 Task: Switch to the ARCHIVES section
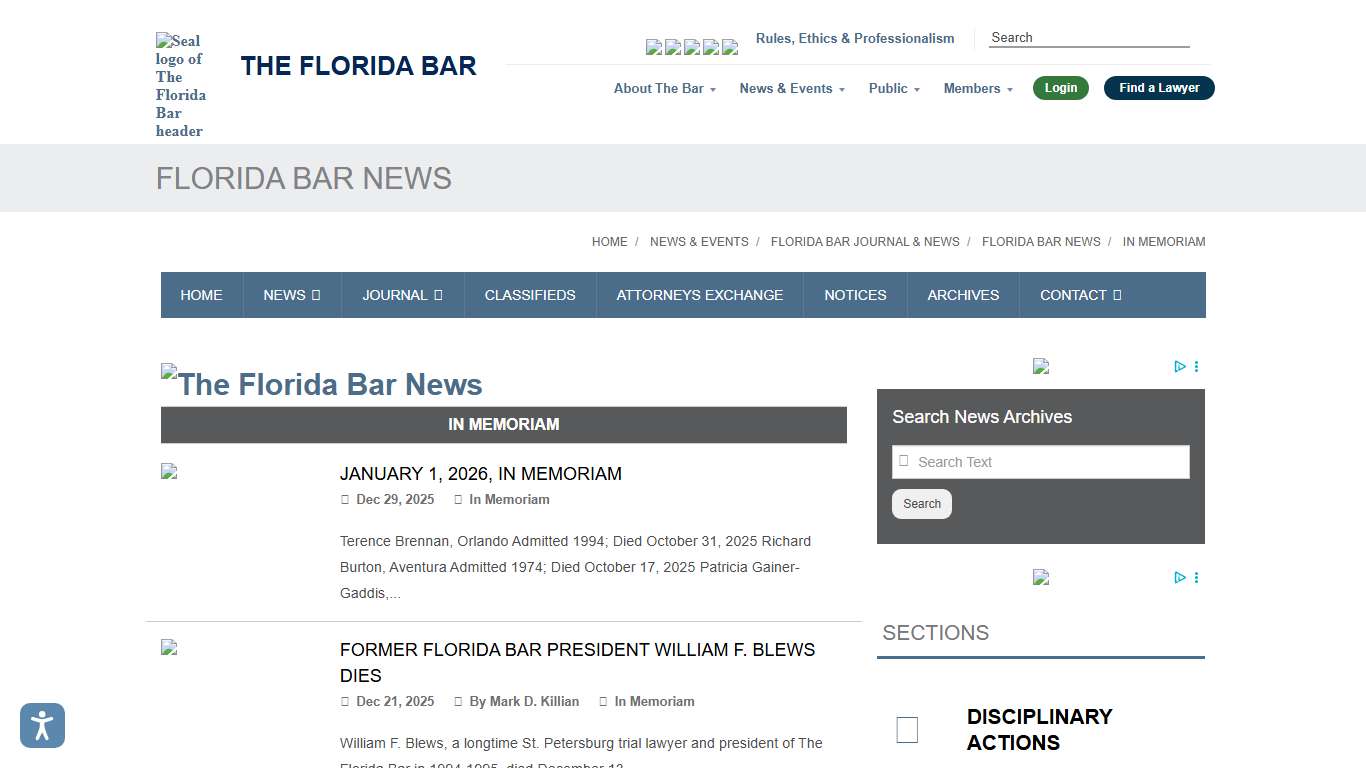pyautogui.click(x=962, y=295)
